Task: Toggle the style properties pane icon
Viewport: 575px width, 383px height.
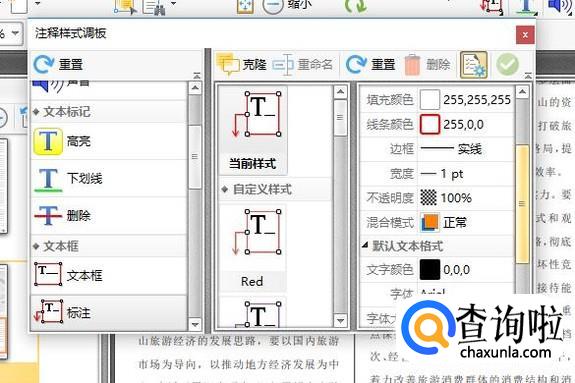Action: click(x=473, y=65)
